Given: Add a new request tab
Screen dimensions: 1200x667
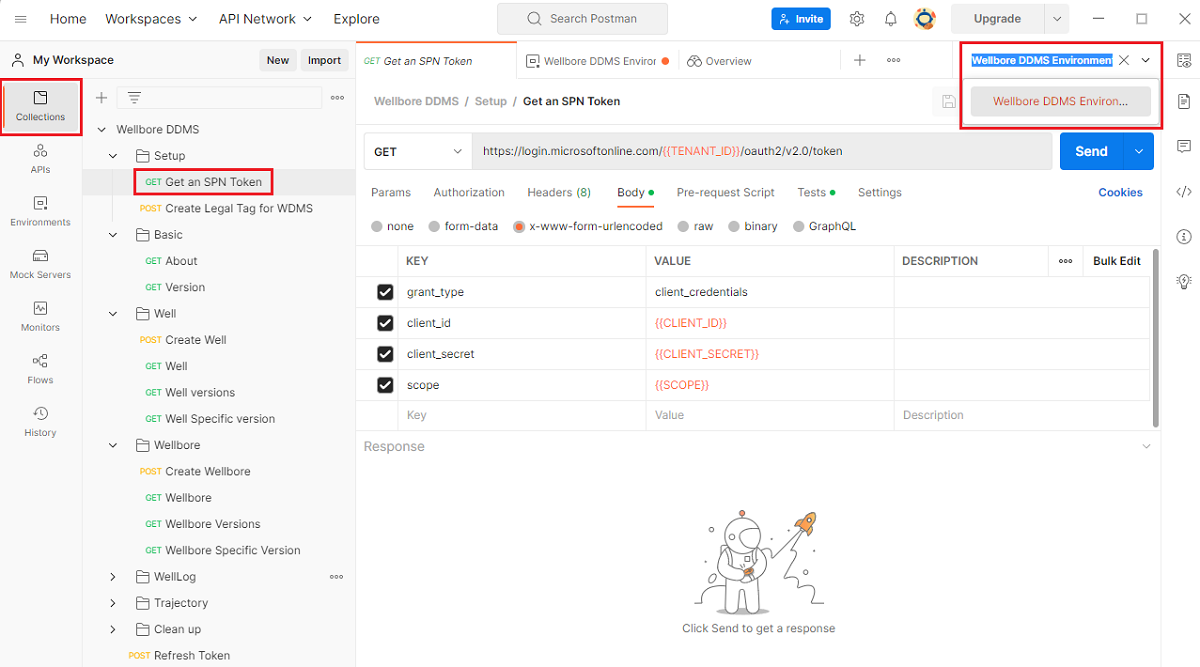Looking at the screenshot, I should (860, 60).
